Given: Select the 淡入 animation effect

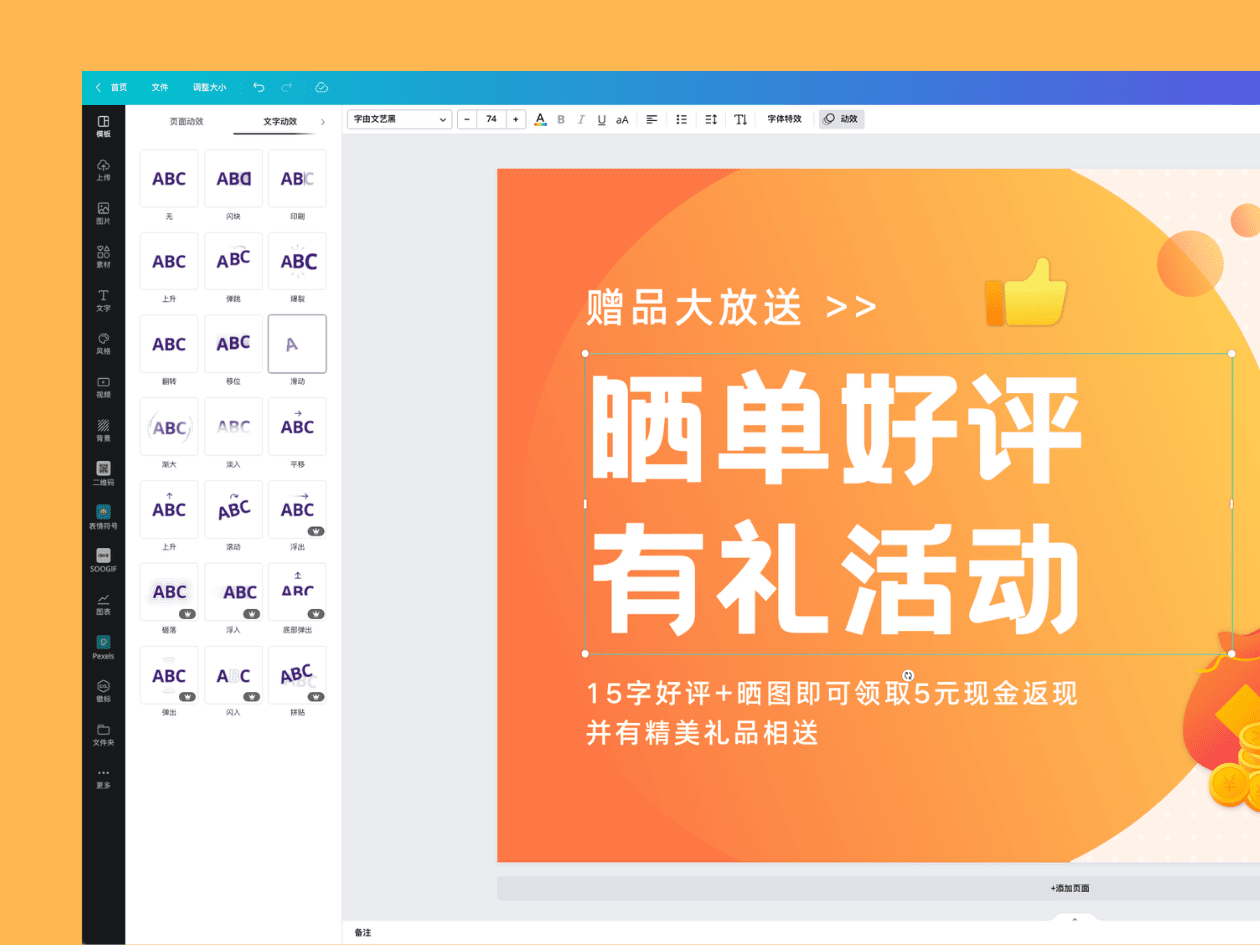Looking at the screenshot, I should tap(233, 427).
